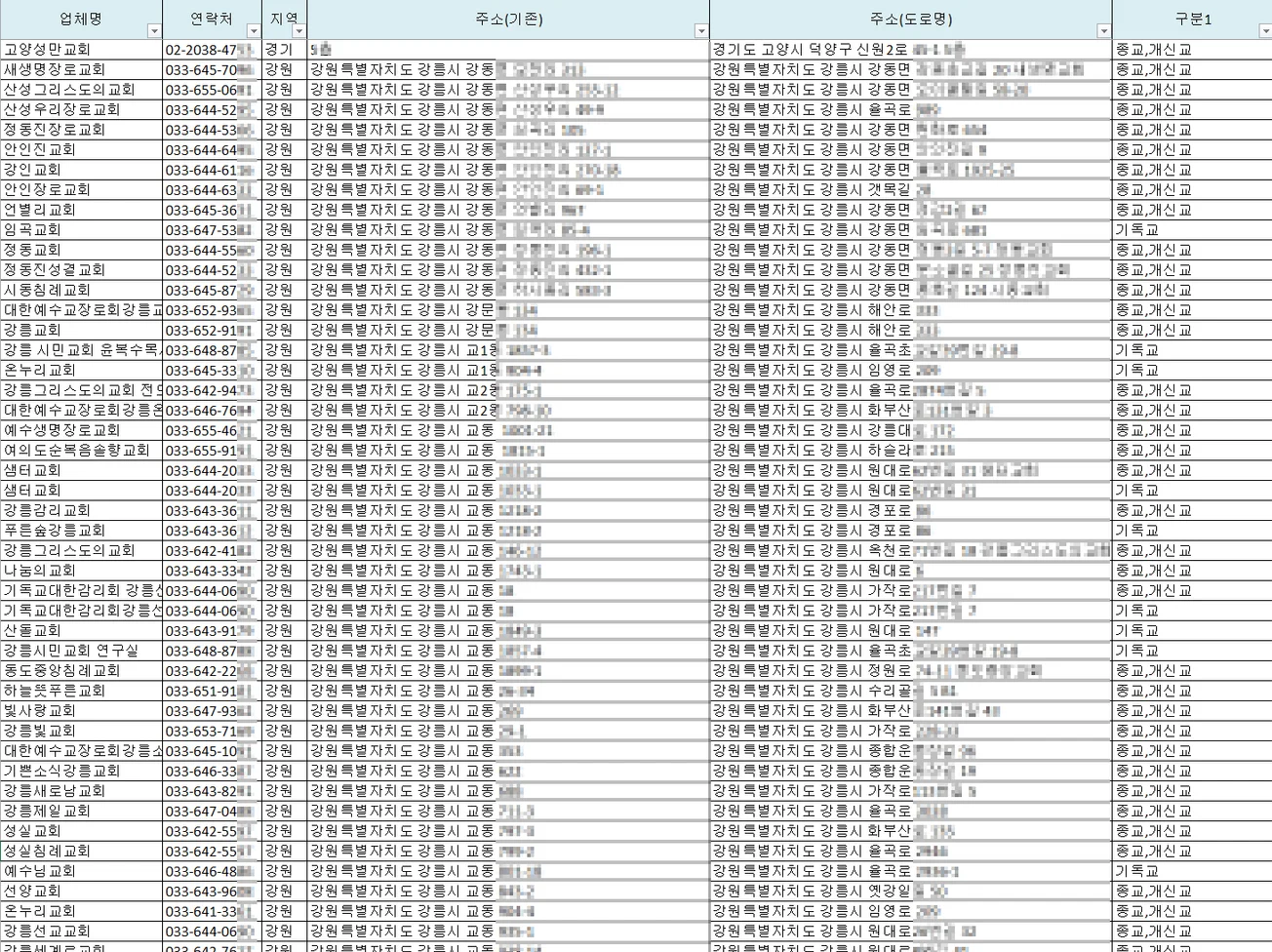Image resolution: width=1272 pixels, height=952 pixels.
Task: Select the 안인장로교회 cell
Action: pos(81,189)
